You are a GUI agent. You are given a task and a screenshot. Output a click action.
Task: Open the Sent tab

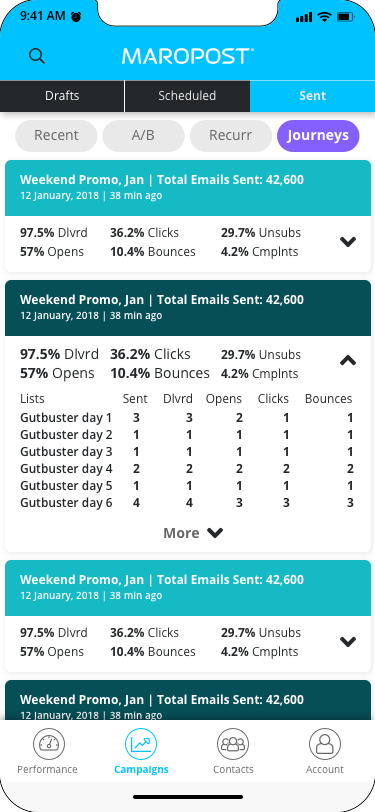point(312,96)
